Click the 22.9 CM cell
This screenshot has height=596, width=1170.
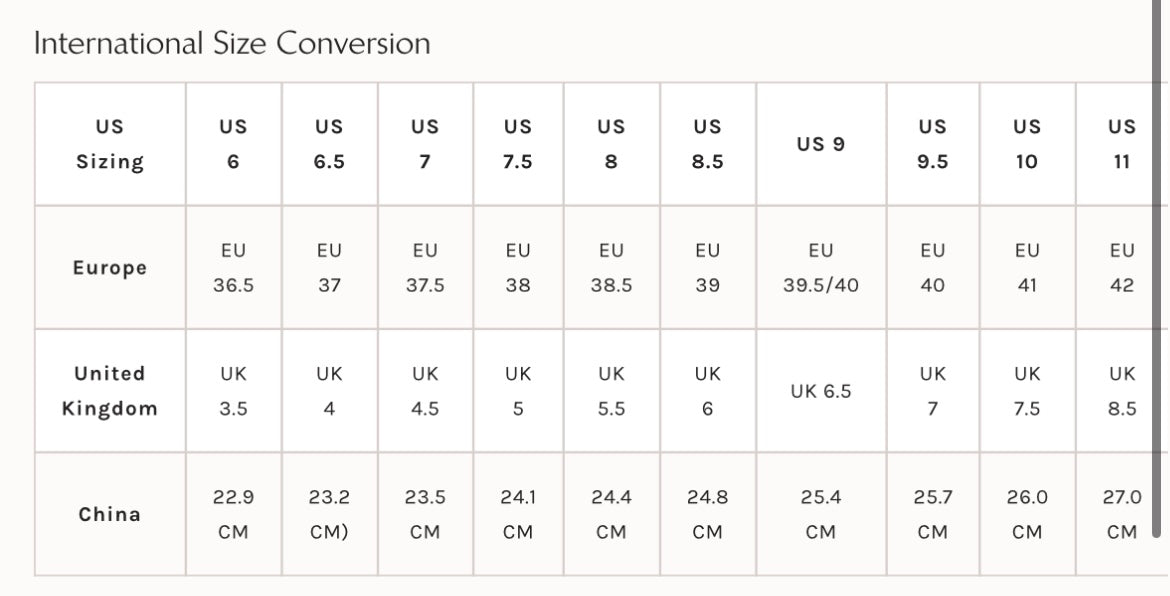[x=233, y=514]
